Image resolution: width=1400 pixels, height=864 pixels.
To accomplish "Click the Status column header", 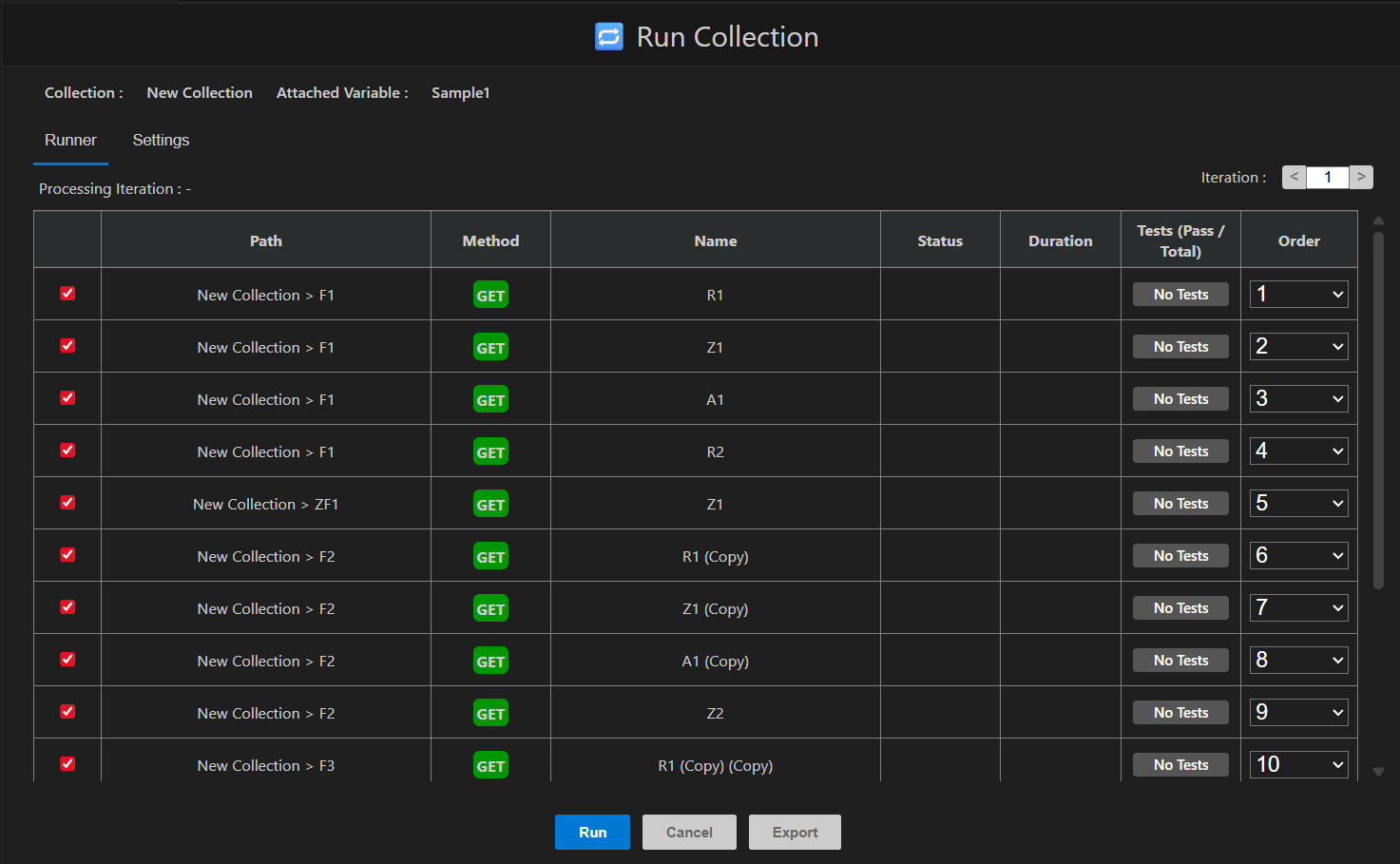I will pyautogui.click(x=940, y=240).
